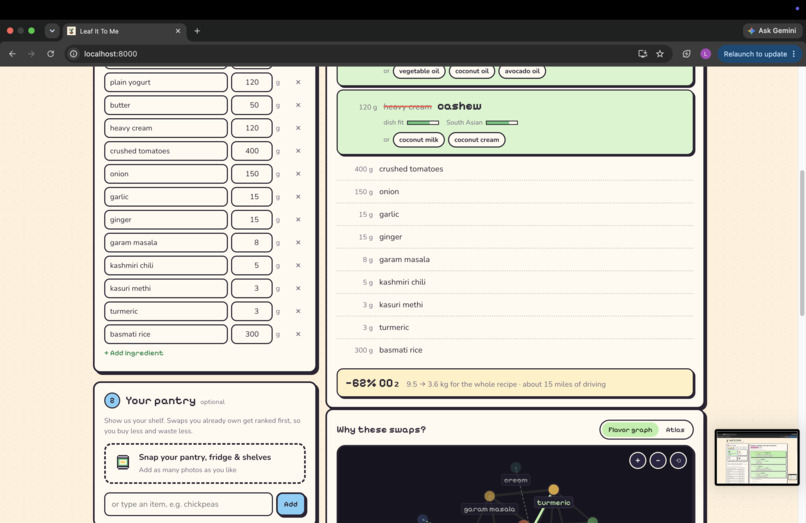Edit the heavy cream quantity field

pos(252,128)
